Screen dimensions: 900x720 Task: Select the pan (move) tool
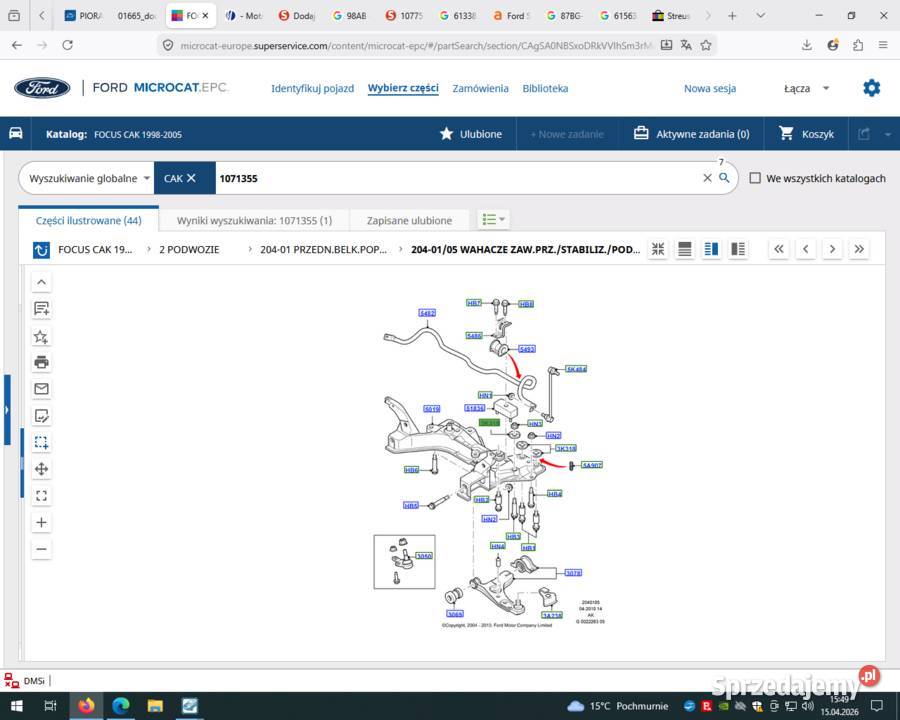(x=41, y=469)
